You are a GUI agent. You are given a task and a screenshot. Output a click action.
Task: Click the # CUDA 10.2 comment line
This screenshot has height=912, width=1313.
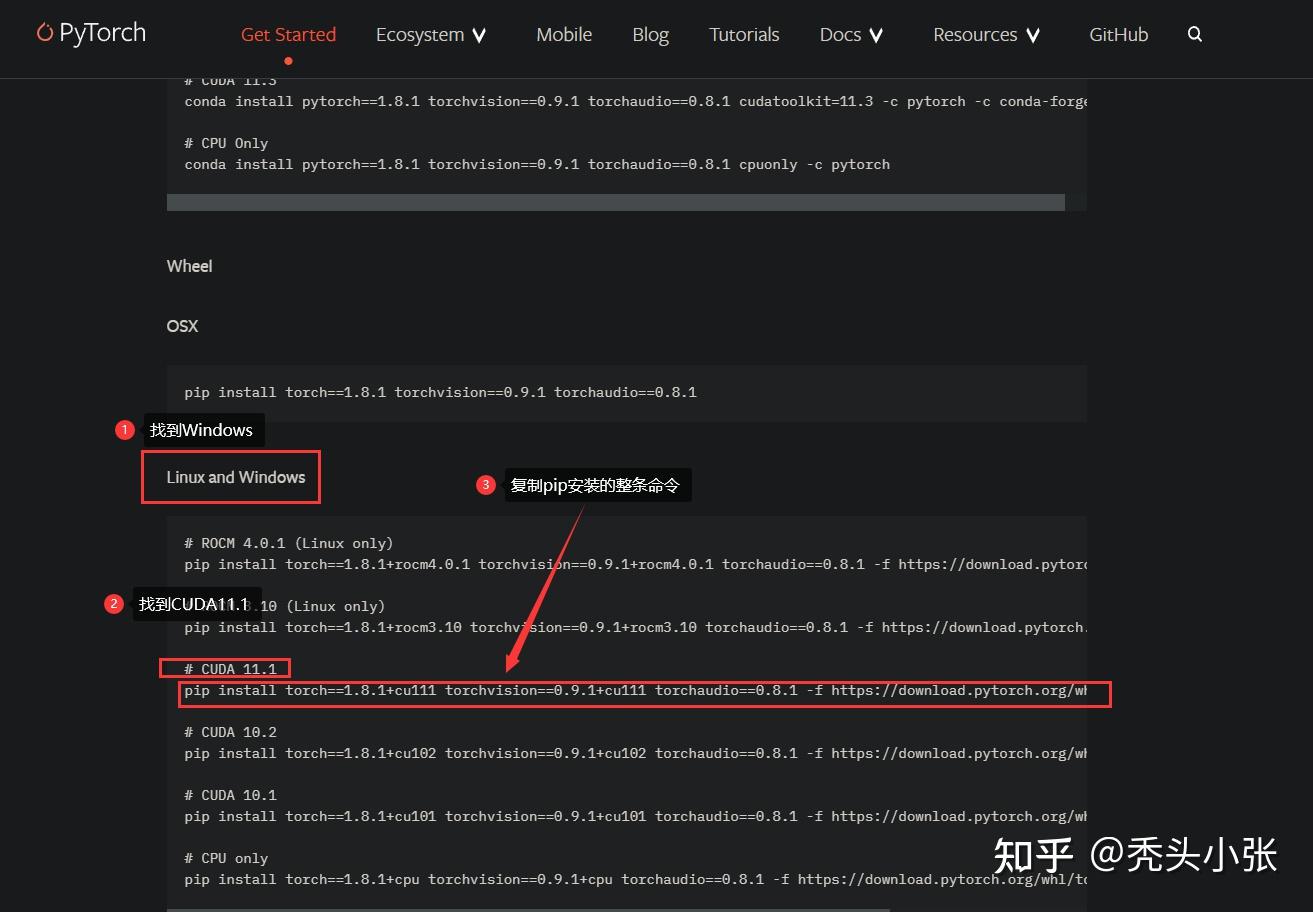230,732
